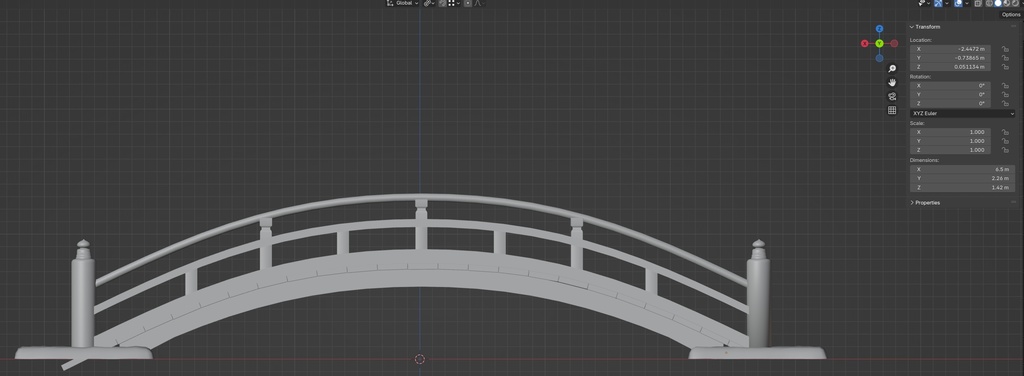Screen dimensions: 1024x376
Task: Click the green Y axis gizmo
Action: point(880,44)
